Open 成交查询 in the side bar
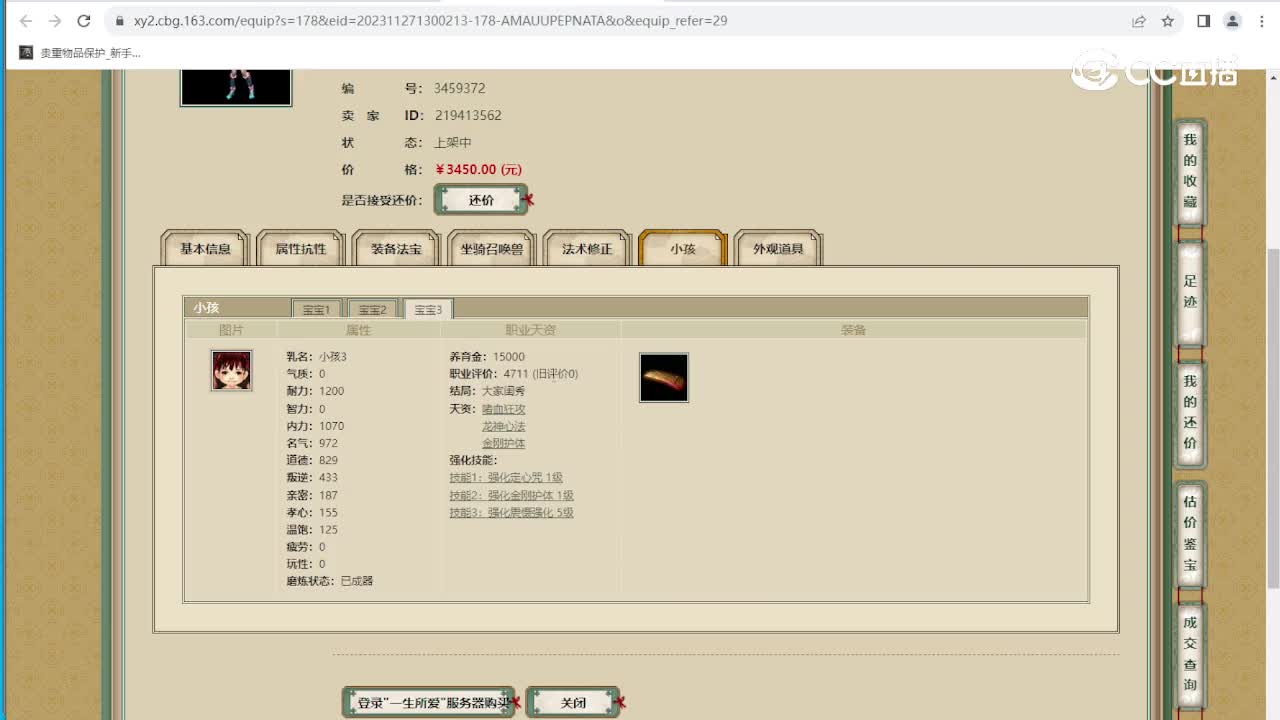This screenshot has width=1280, height=720. (1190, 655)
